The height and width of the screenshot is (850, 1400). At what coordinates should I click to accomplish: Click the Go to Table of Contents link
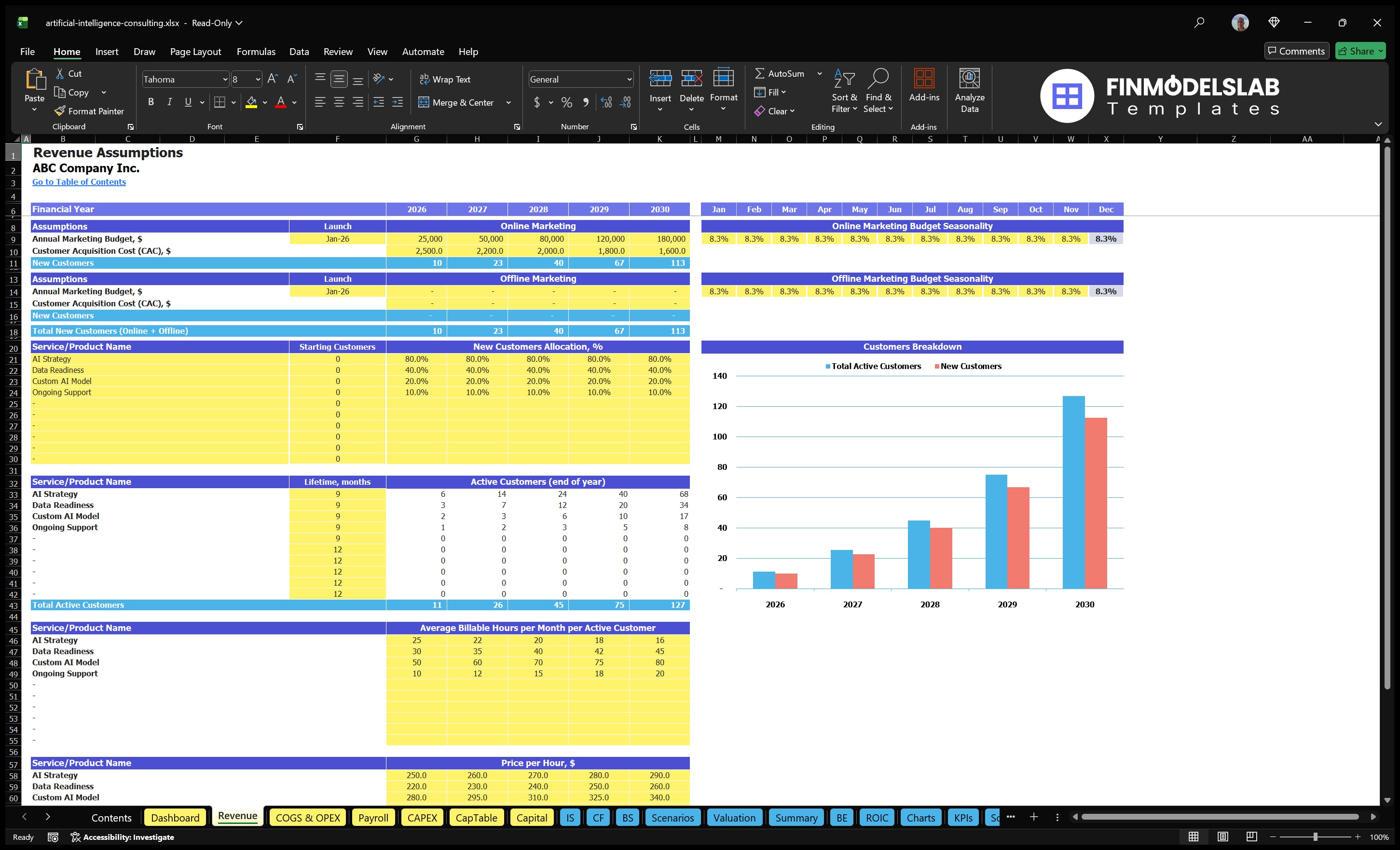click(79, 182)
